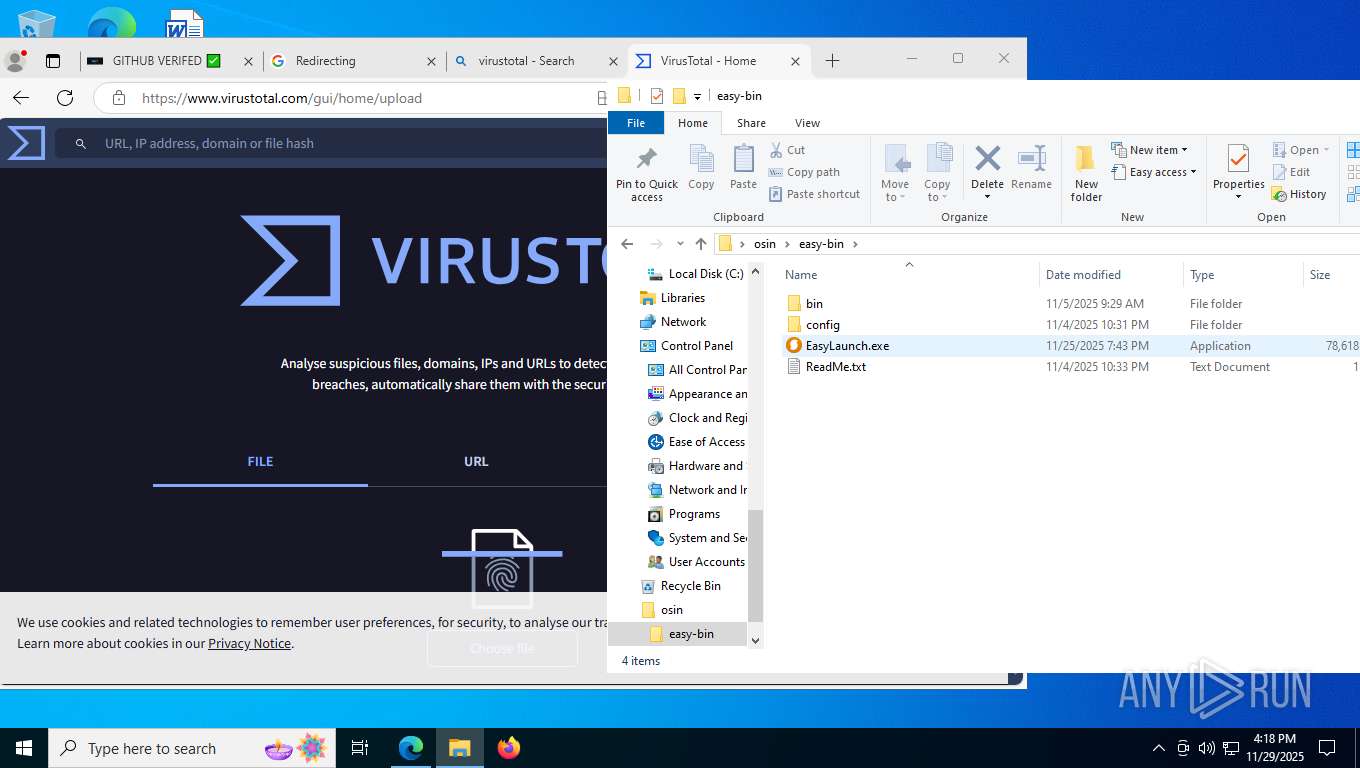1360x768 pixels.
Task: Select the ReadMe.txt file
Action: coord(835,367)
